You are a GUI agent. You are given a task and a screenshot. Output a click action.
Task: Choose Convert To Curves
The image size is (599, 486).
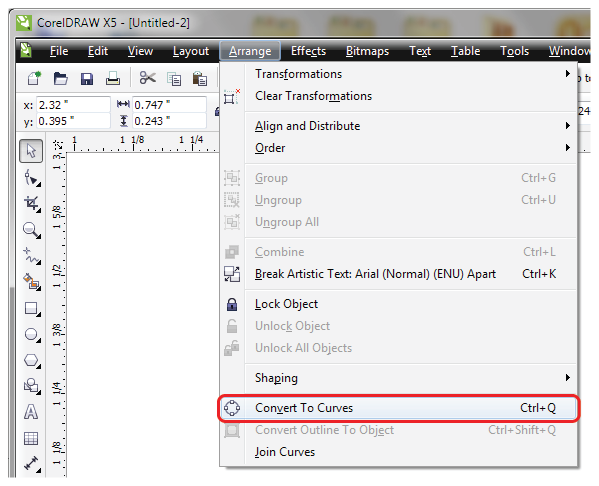[x=398, y=408]
